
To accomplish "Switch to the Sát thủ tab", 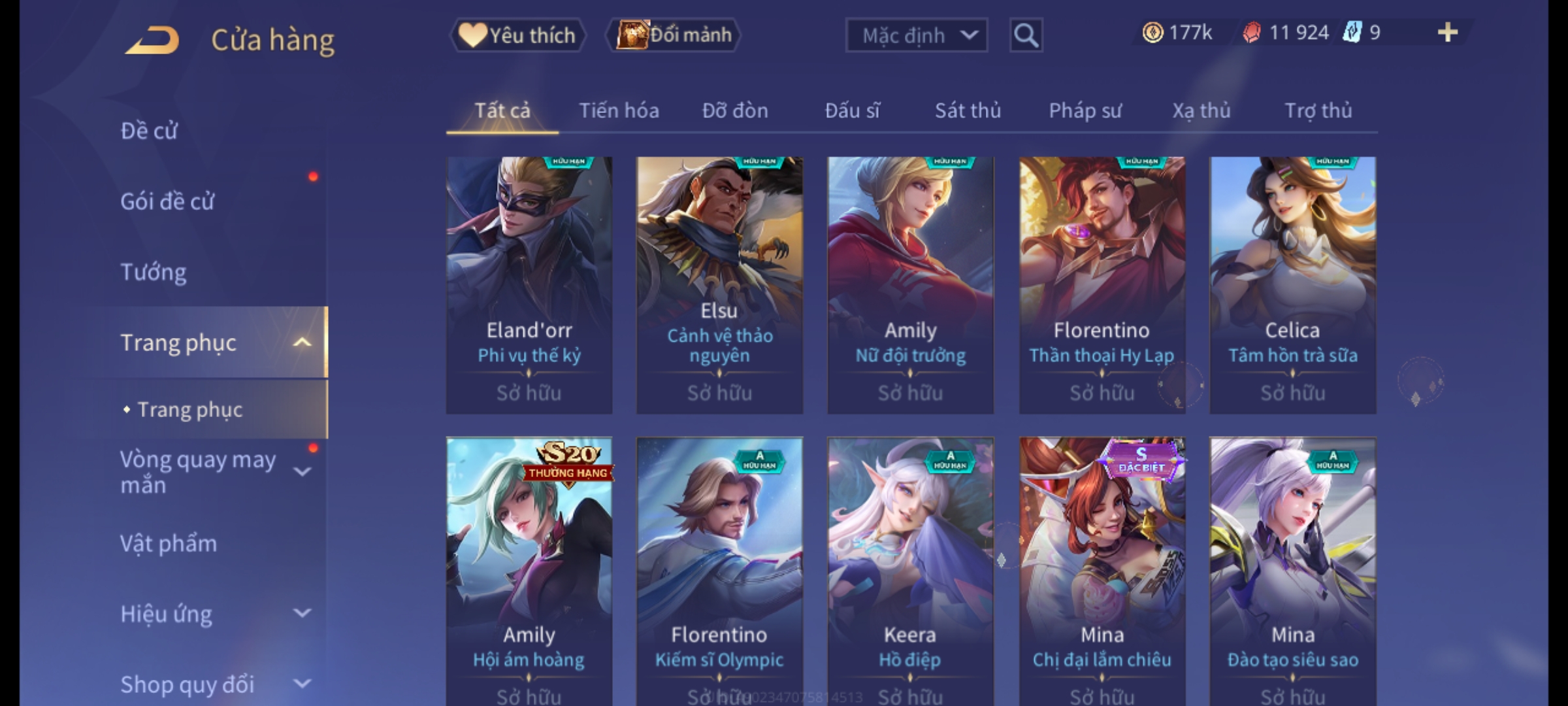I will pyautogui.click(x=968, y=110).
